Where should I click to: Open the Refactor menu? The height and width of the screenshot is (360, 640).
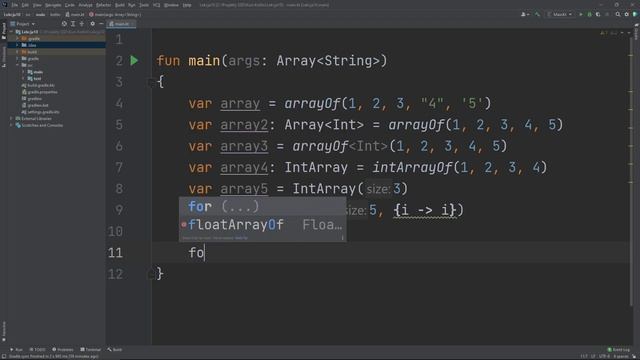(104, 5)
